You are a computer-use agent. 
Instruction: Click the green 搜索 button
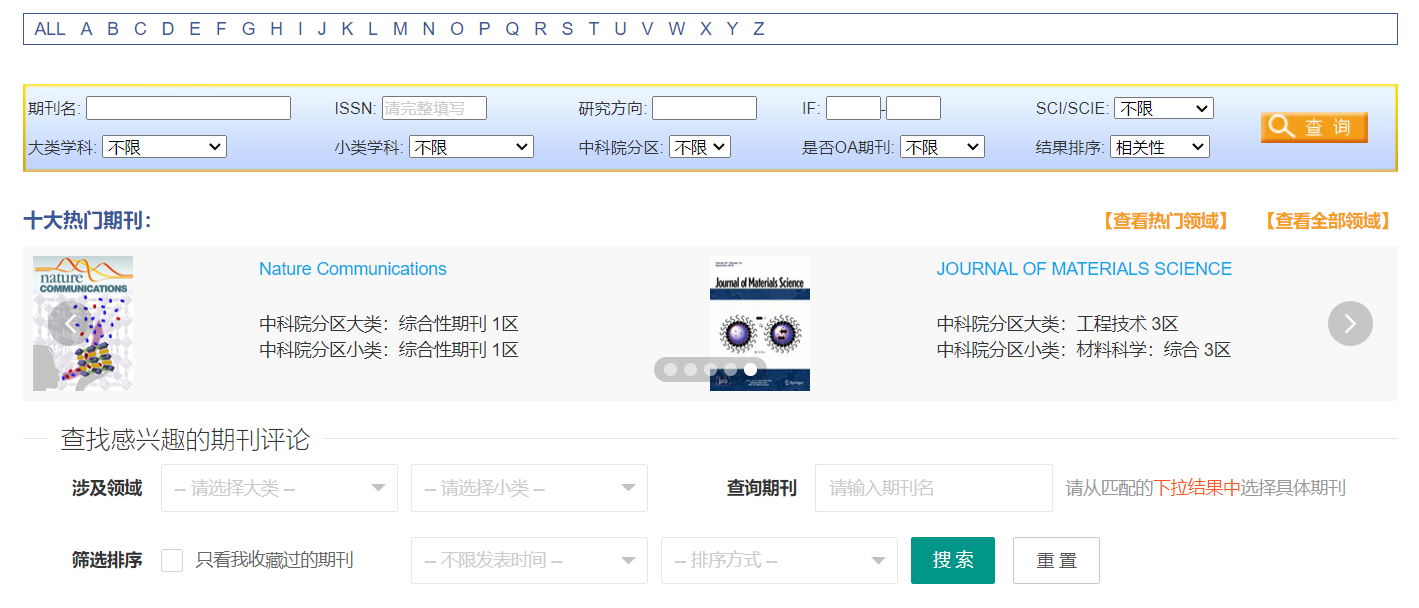pos(953,560)
